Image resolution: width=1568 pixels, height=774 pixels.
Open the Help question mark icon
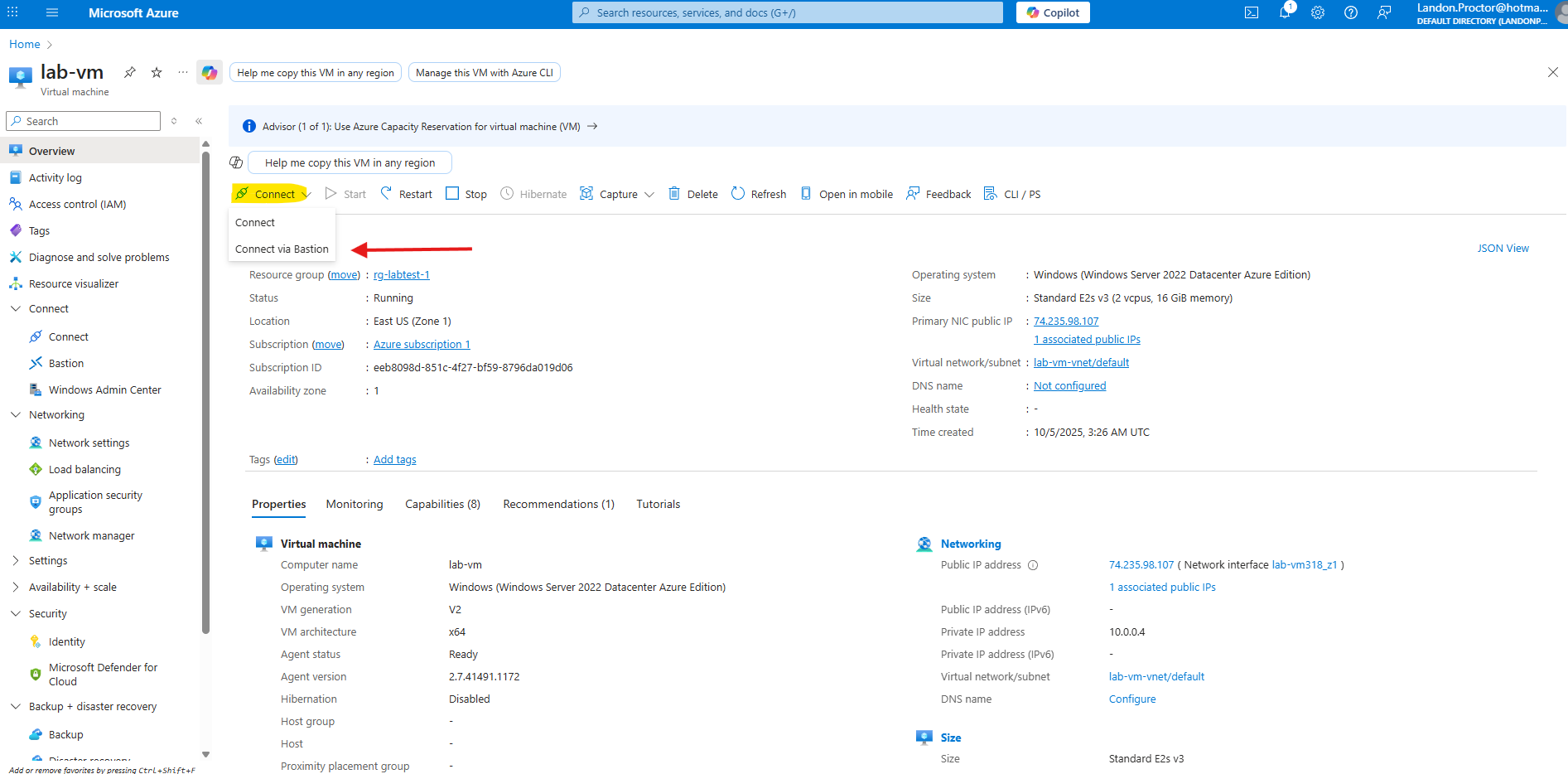coord(1351,12)
